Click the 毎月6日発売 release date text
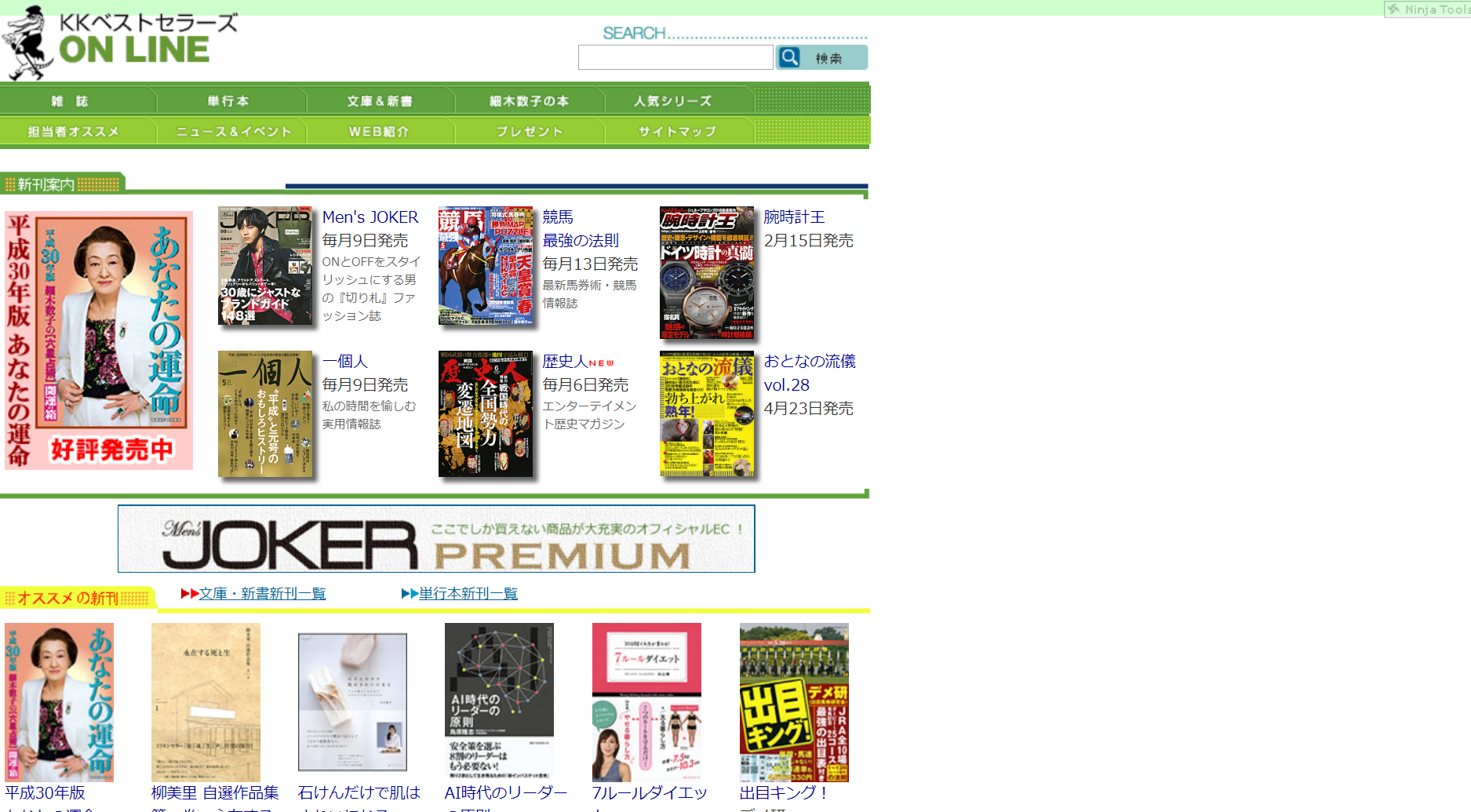The height and width of the screenshot is (812, 1471). click(x=585, y=385)
